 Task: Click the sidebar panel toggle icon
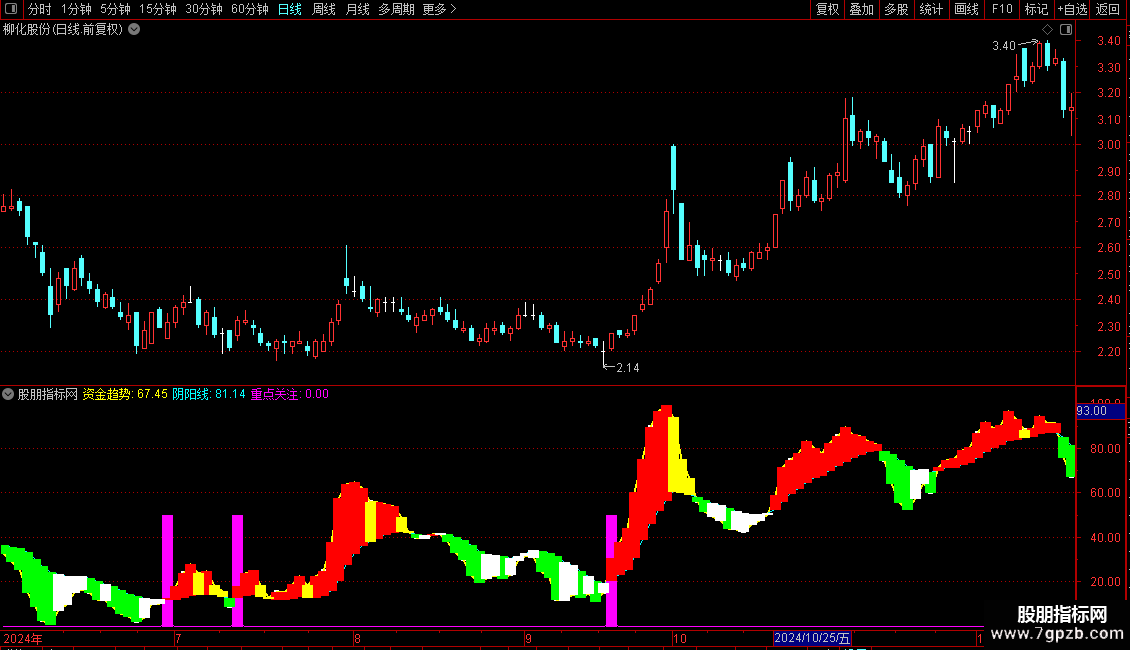(x=1066, y=30)
